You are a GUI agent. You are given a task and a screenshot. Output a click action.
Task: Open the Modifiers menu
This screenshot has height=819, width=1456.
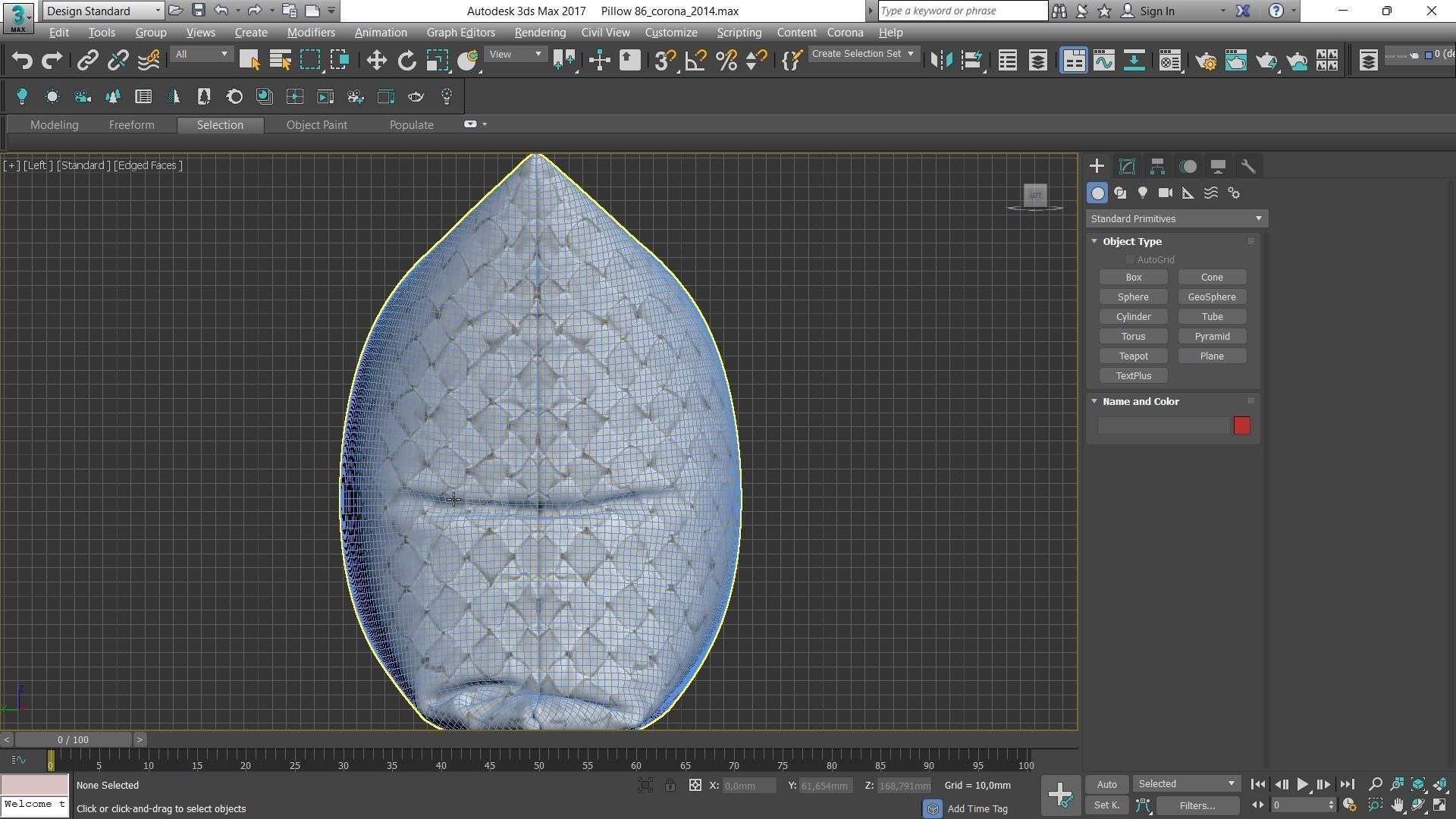(x=311, y=33)
